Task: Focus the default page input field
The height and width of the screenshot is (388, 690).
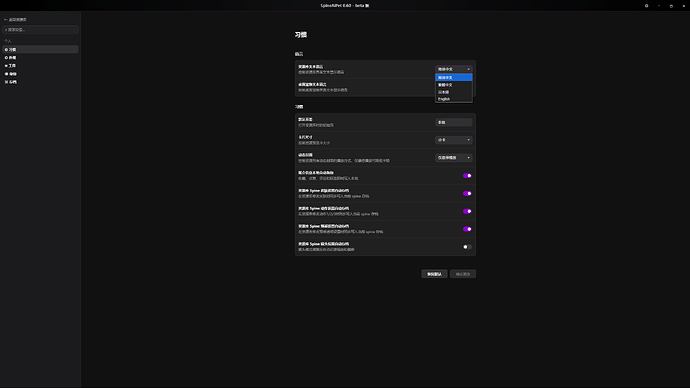Action: tap(454, 122)
